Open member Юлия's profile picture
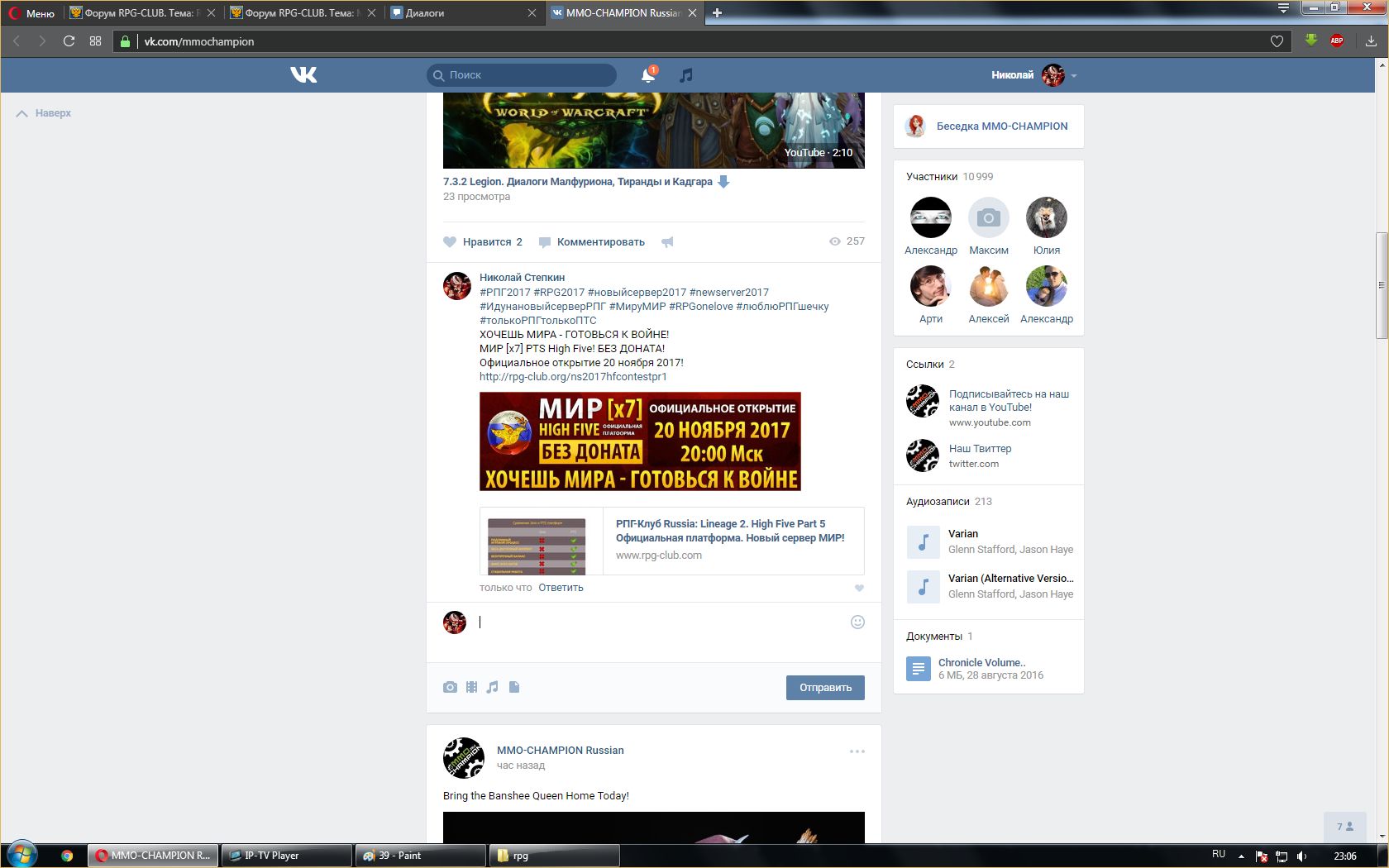The height and width of the screenshot is (868, 1389). [x=1047, y=217]
